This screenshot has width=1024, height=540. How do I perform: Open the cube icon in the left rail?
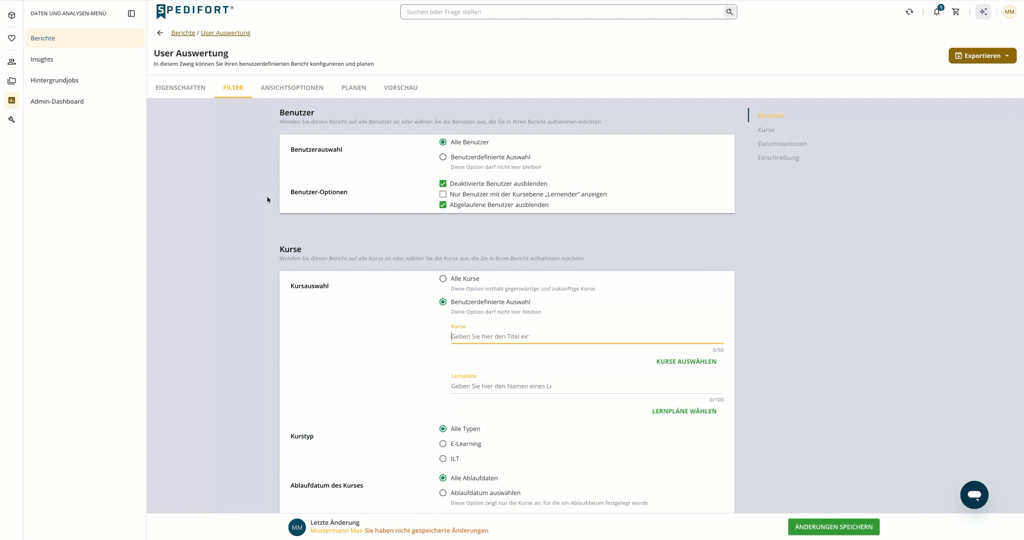tap(11, 15)
